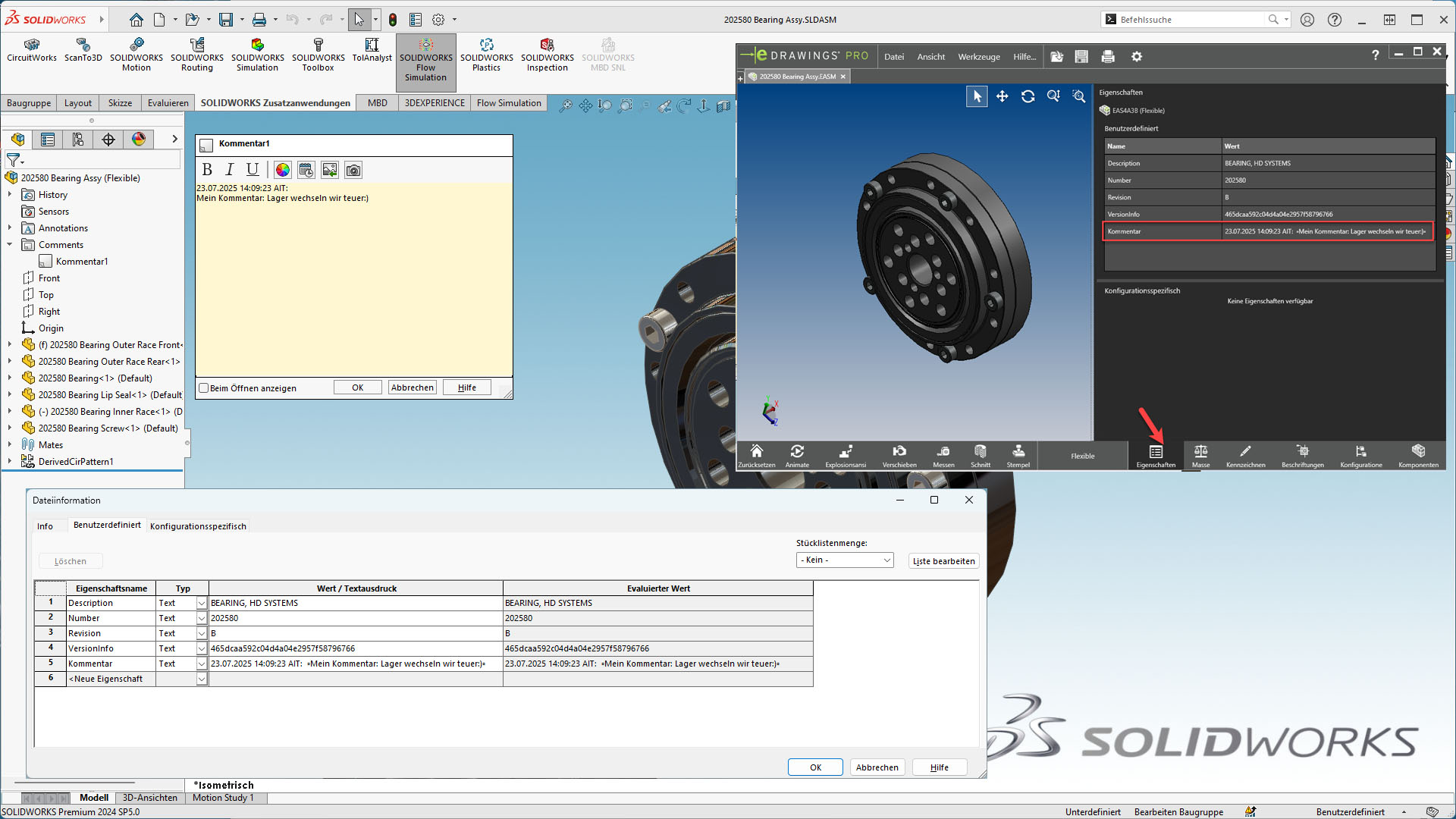Click the Löschen button
1456x819 pixels.
[71, 562]
